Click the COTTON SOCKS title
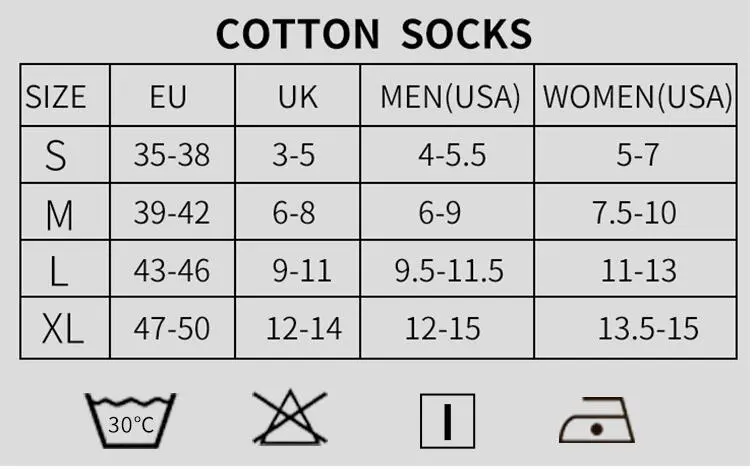The image size is (752, 469). pos(374,34)
